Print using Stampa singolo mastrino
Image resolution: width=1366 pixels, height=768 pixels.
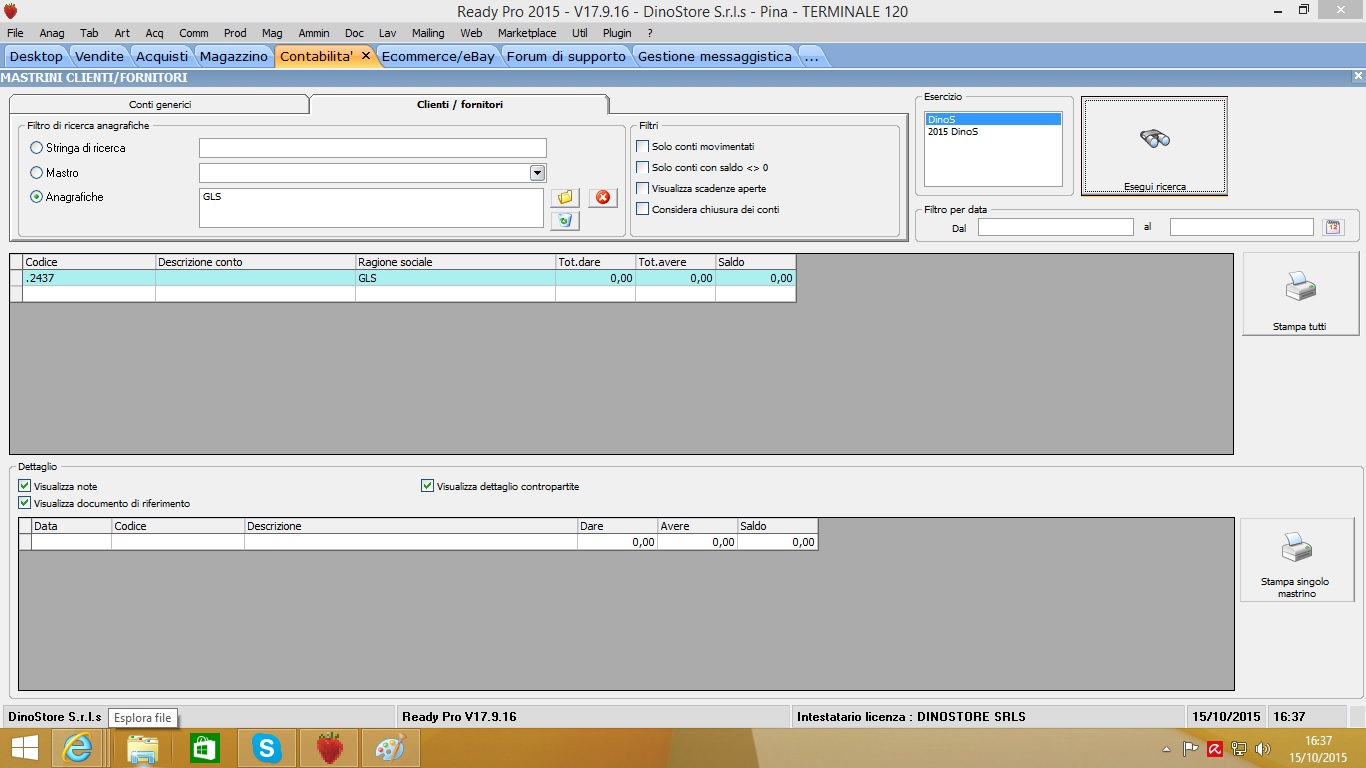tap(1297, 559)
